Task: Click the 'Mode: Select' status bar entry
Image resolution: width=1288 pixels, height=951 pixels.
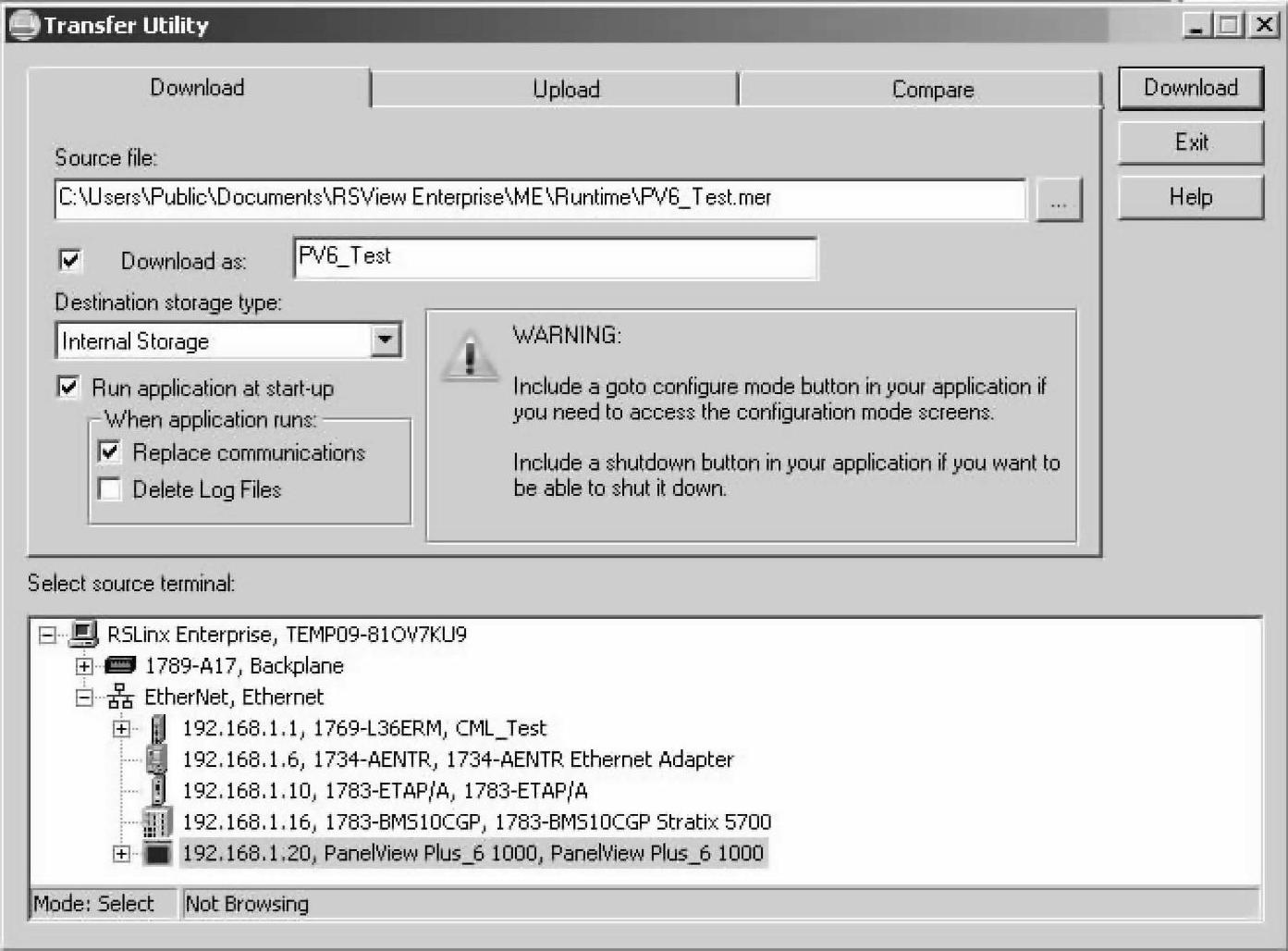Action: coord(94,904)
